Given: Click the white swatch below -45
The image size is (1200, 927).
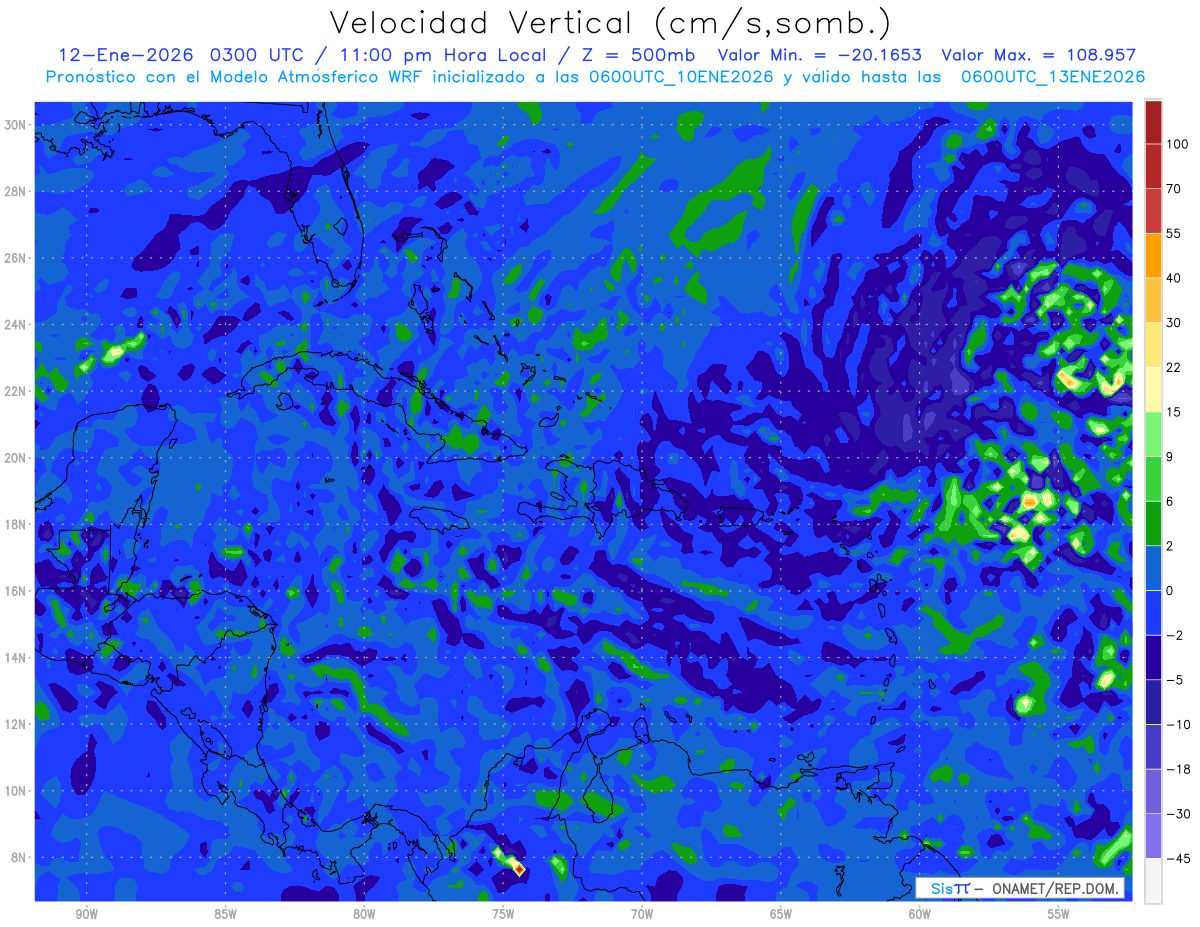Looking at the screenshot, I should tap(1153, 881).
